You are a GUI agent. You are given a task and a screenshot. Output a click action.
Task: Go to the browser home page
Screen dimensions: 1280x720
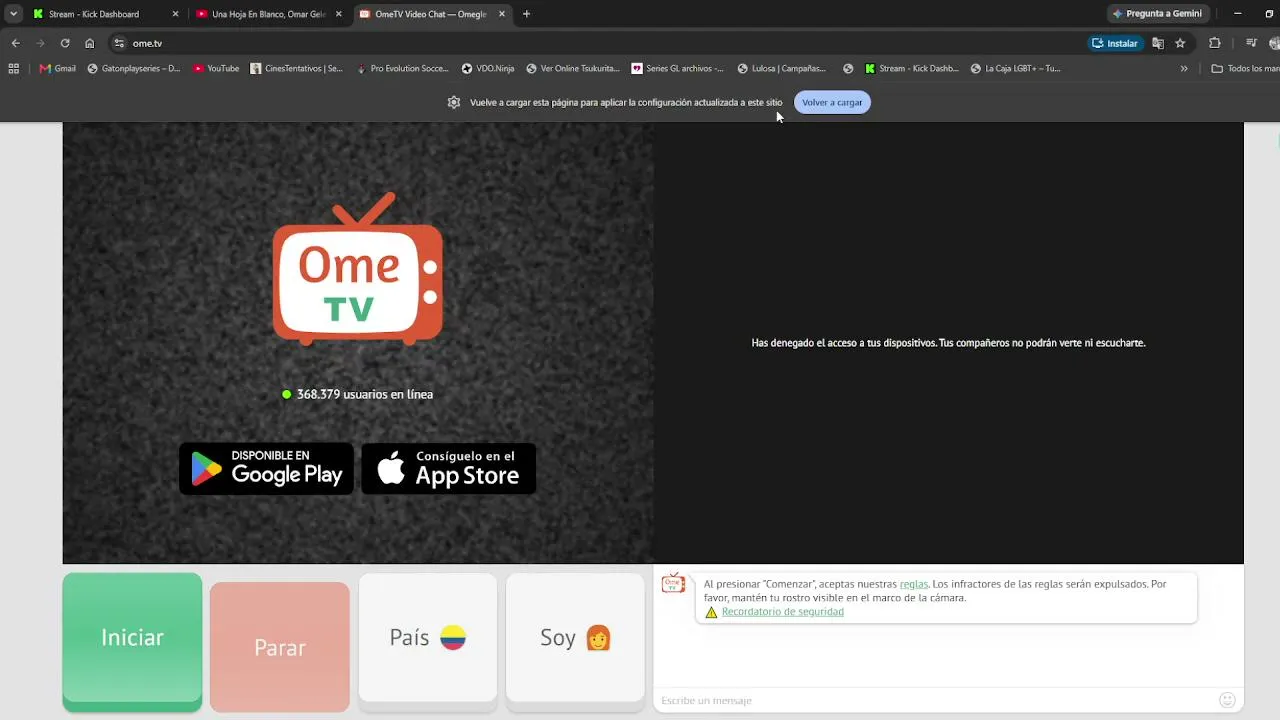tap(90, 43)
